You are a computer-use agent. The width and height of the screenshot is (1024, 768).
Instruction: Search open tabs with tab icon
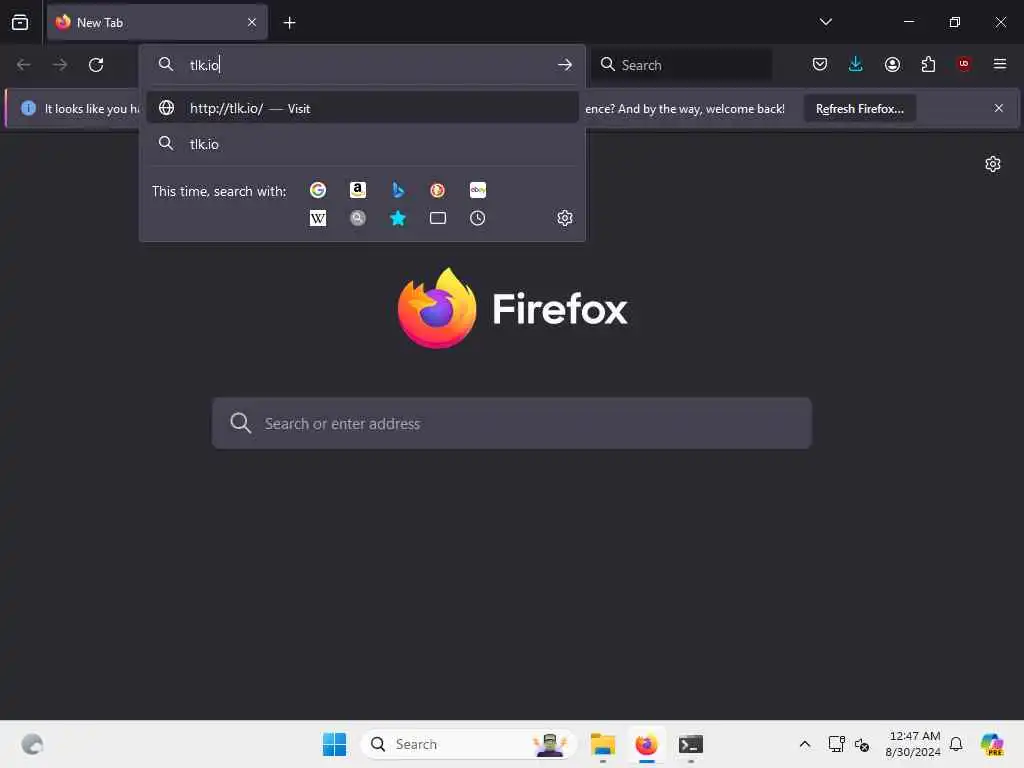pos(438,218)
